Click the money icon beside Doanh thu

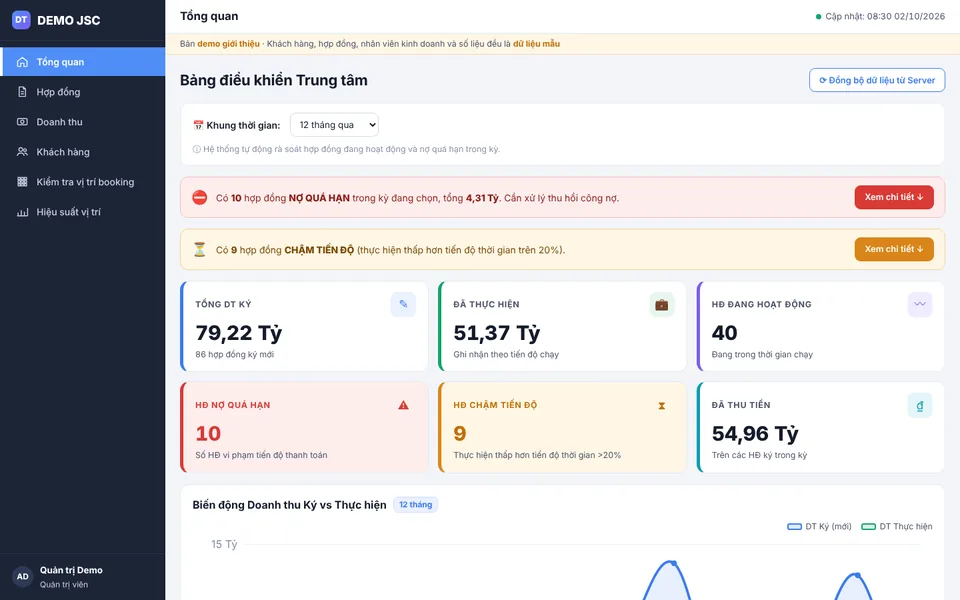(x=23, y=122)
